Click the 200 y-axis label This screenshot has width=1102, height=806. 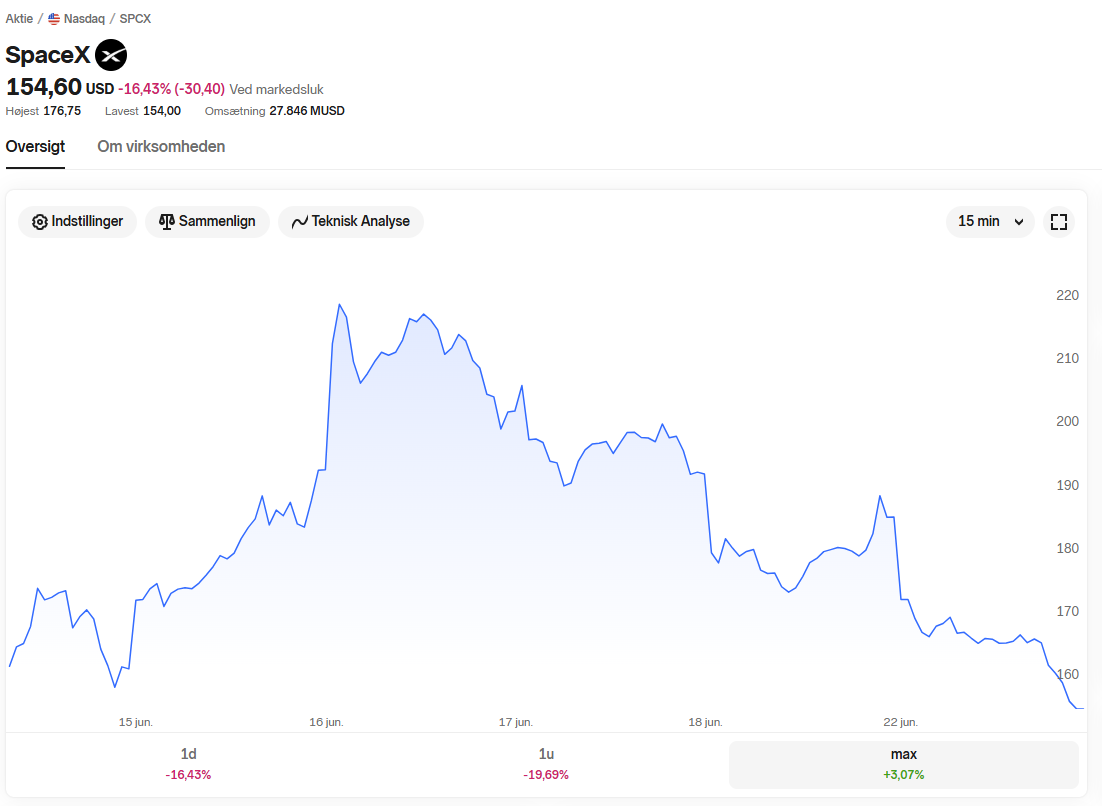[x=1067, y=422]
